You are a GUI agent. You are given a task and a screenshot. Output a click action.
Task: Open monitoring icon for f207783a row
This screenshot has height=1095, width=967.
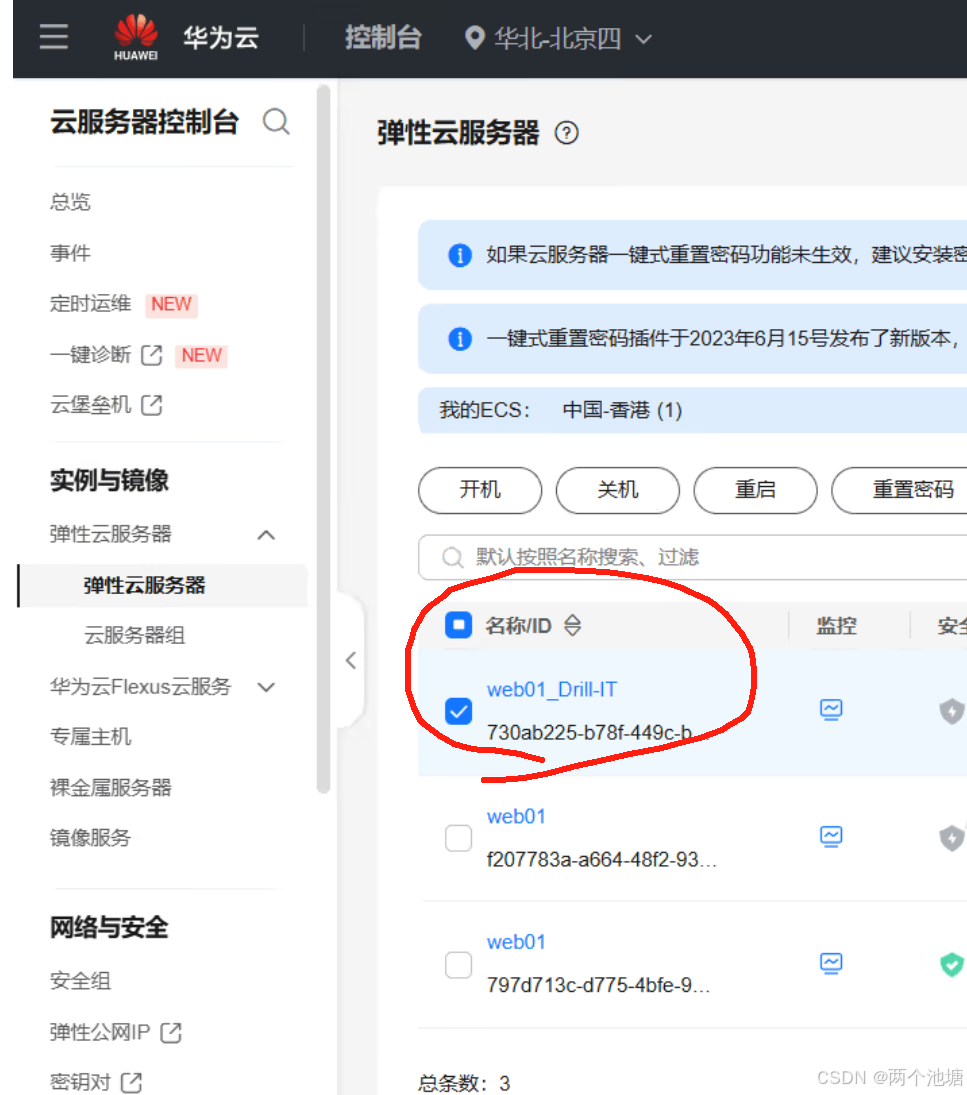coord(831,836)
